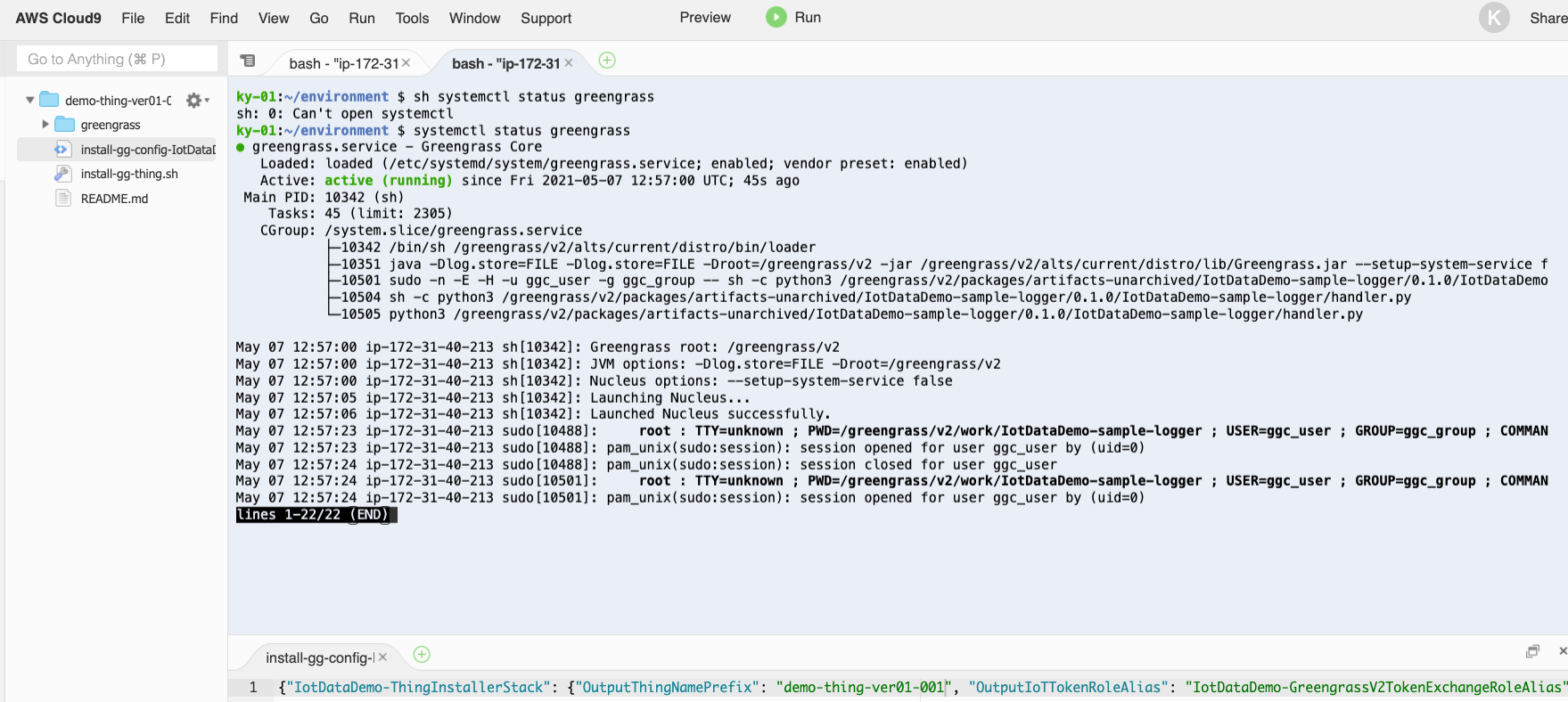Open the View menu

tap(274, 18)
